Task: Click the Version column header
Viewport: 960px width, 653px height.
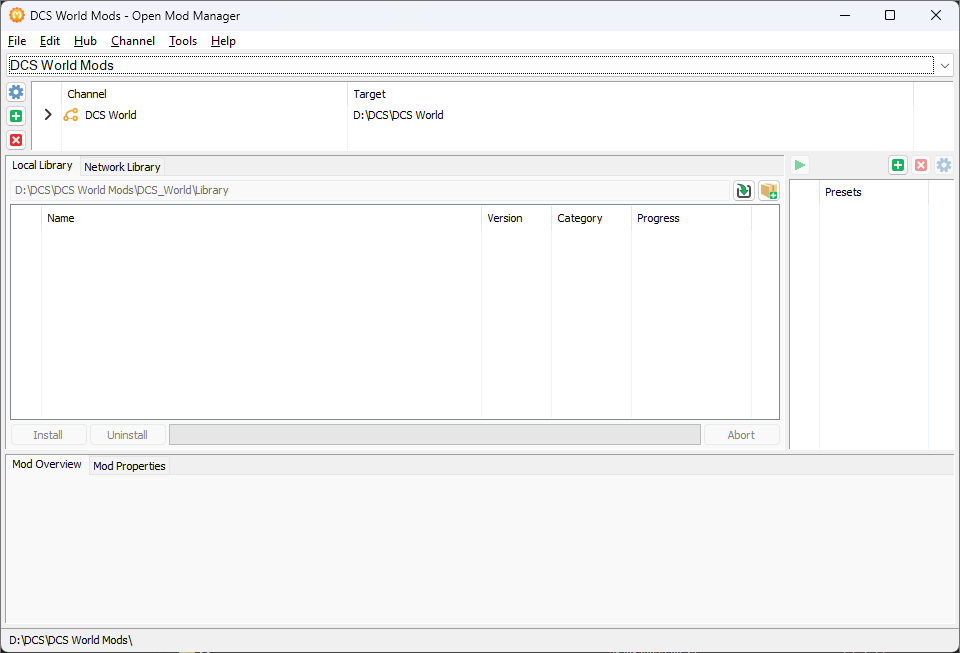Action: tap(515, 218)
